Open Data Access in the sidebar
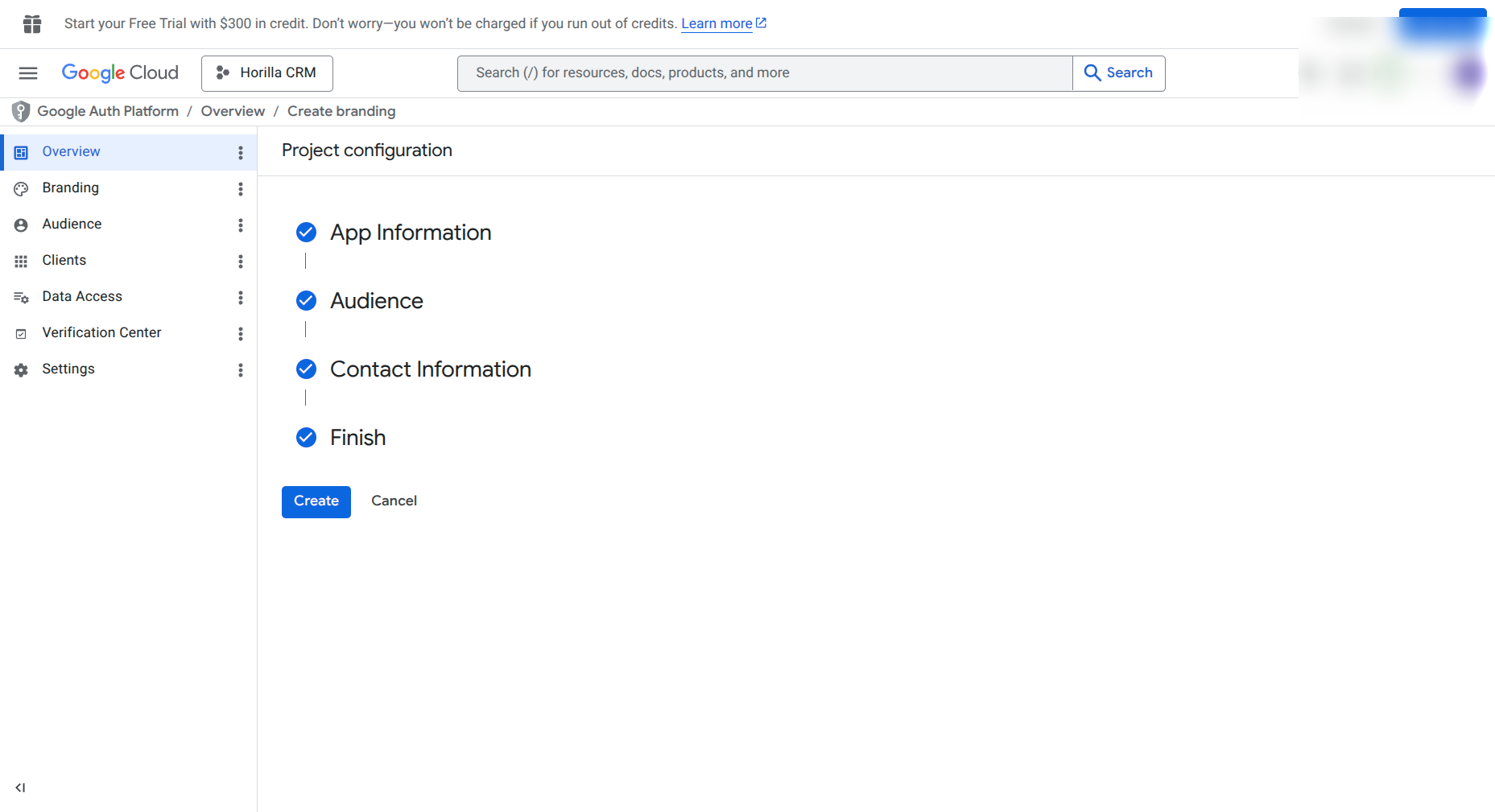This screenshot has width=1495, height=812. point(129,297)
